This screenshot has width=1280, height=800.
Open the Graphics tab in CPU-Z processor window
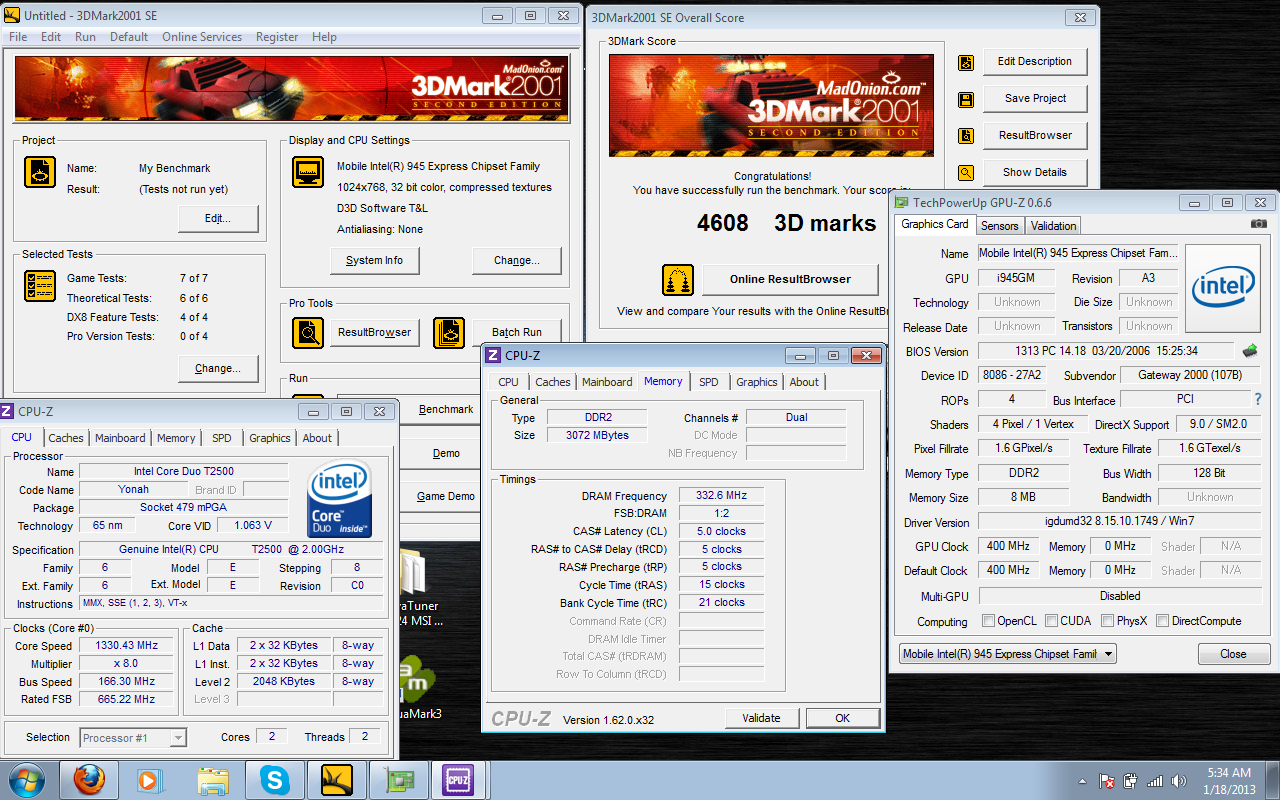click(x=270, y=438)
